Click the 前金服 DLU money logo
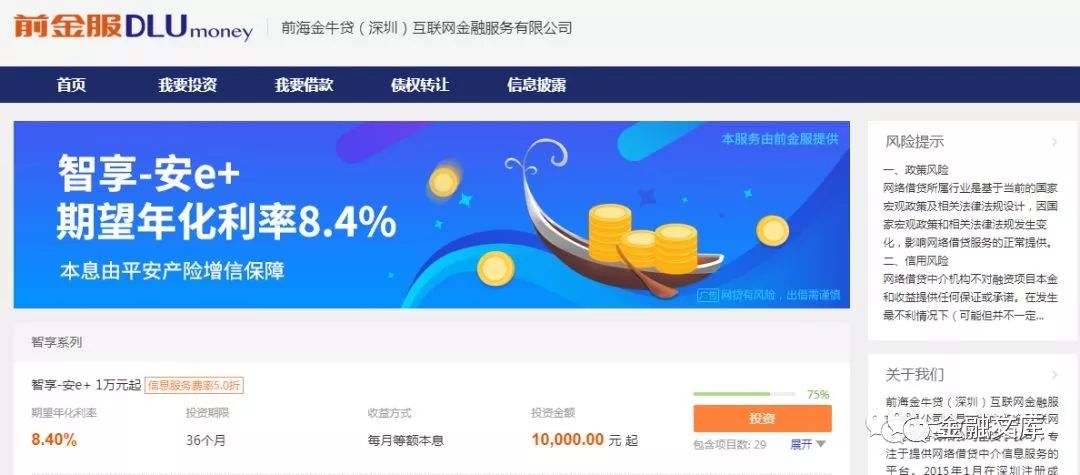 coord(133,27)
